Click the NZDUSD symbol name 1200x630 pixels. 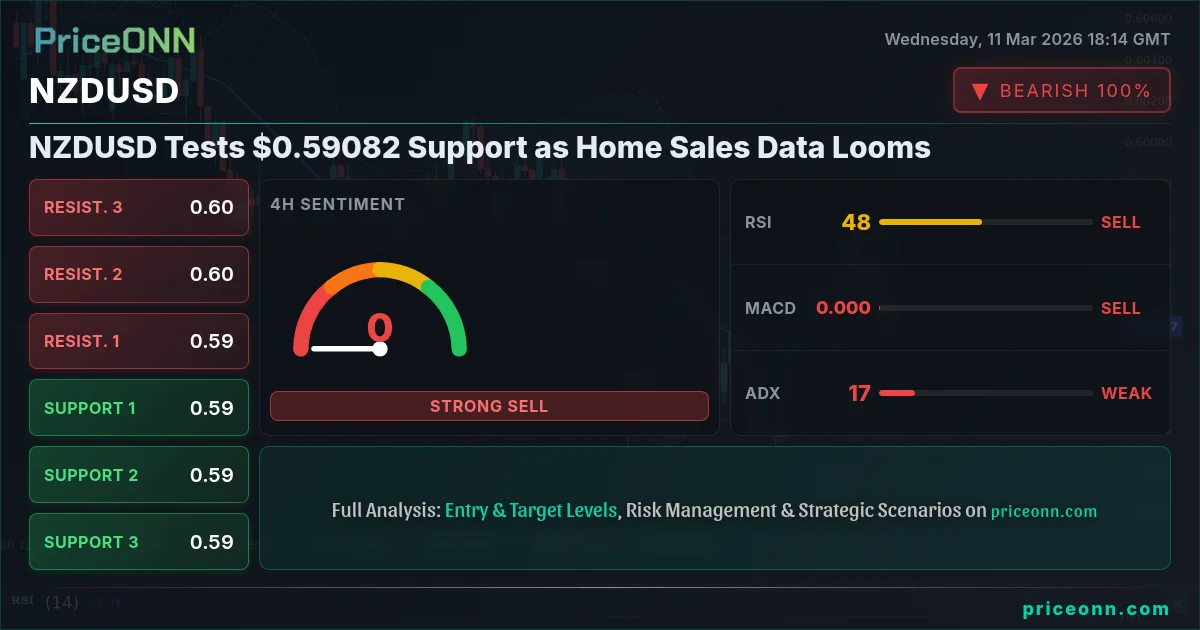[104, 91]
